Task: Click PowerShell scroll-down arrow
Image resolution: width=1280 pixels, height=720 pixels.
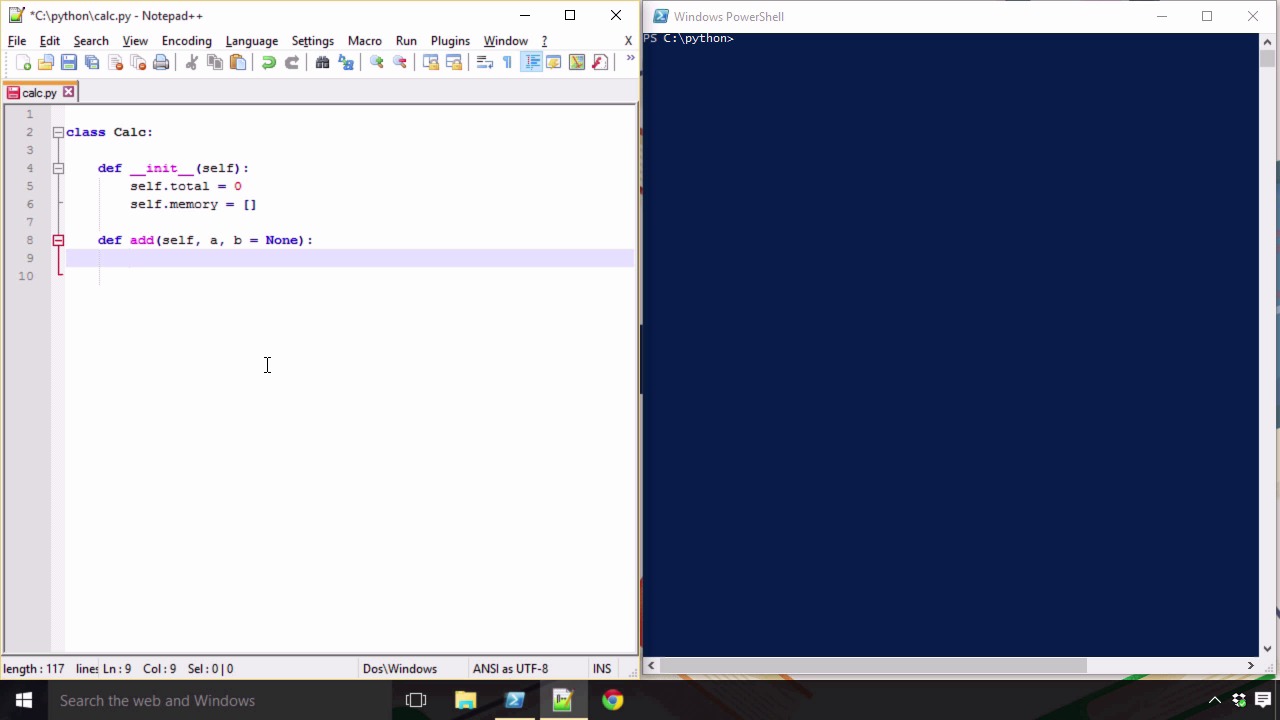Action: tap(1267, 648)
